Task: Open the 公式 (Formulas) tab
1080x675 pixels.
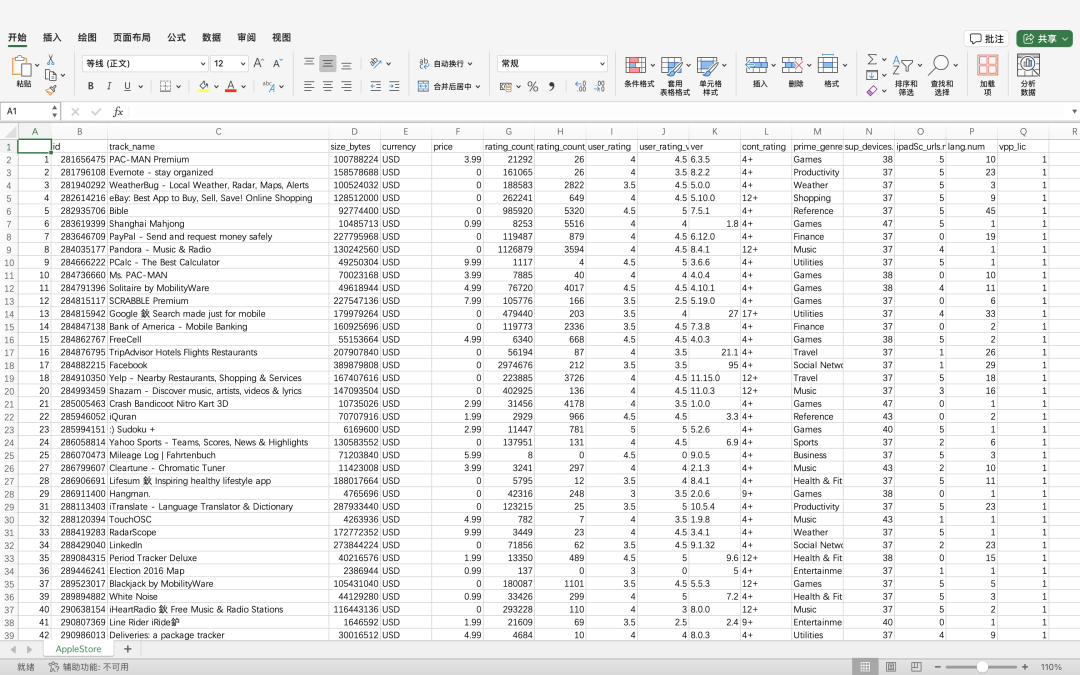Action: tap(176, 37)
